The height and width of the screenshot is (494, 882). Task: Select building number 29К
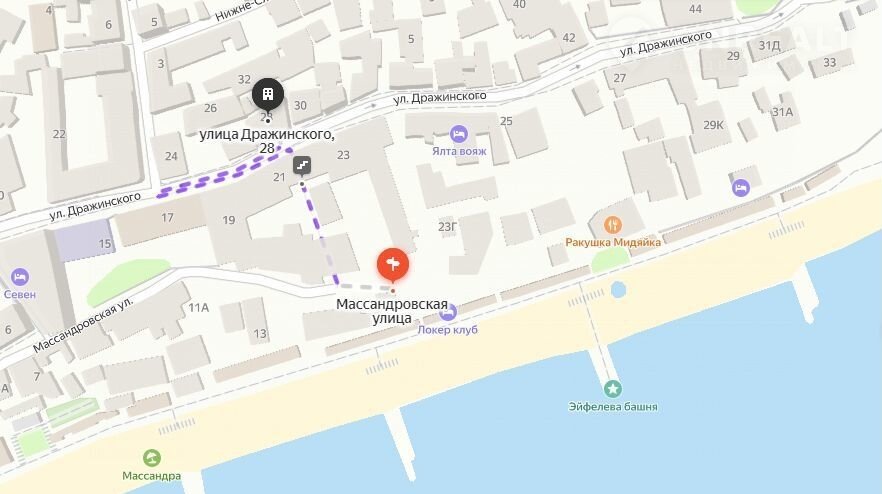pyautogui.click(x=713, y=125)
